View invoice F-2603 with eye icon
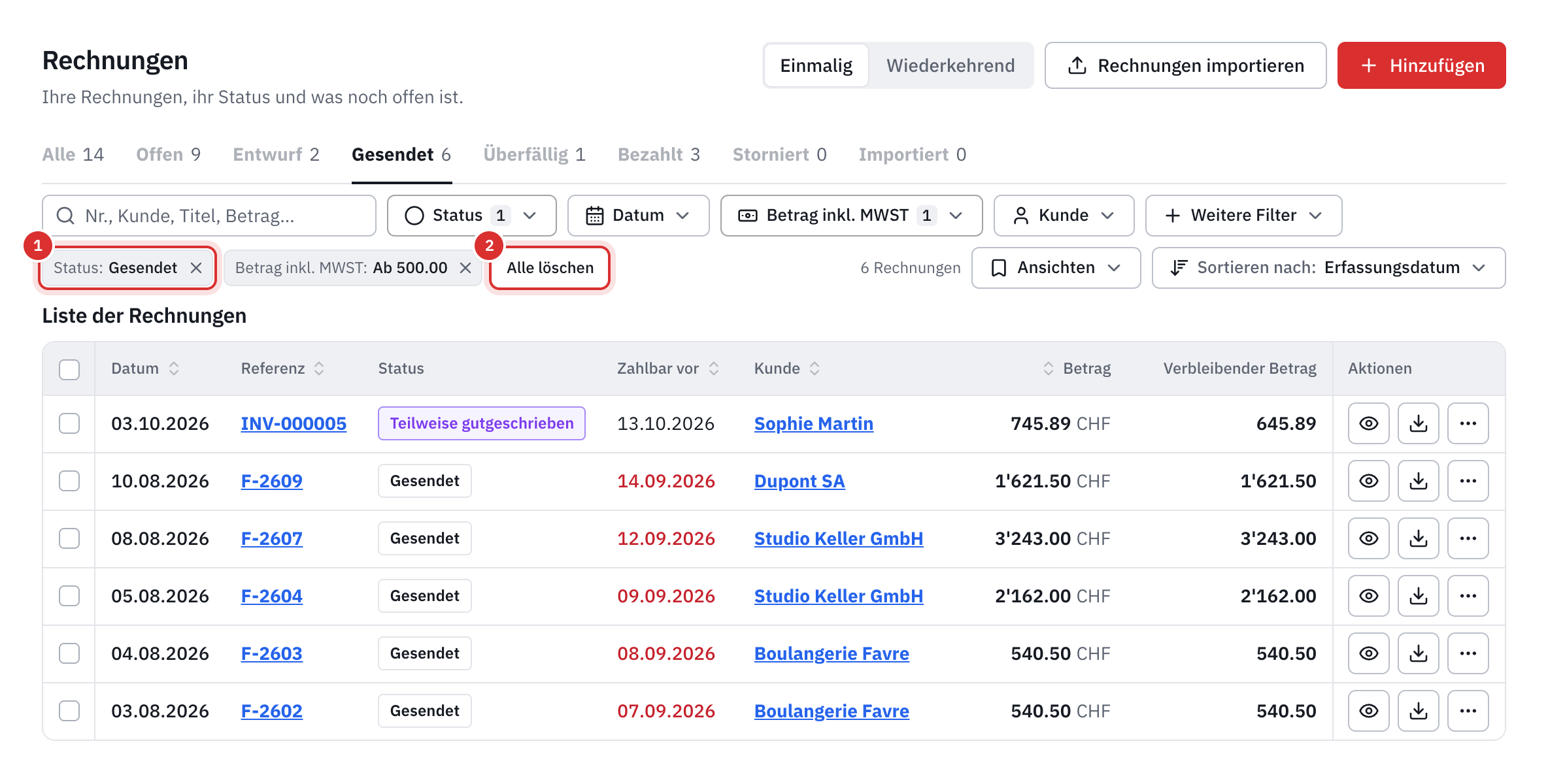Screen dimensions: 1548x784 click(1368, 653)
